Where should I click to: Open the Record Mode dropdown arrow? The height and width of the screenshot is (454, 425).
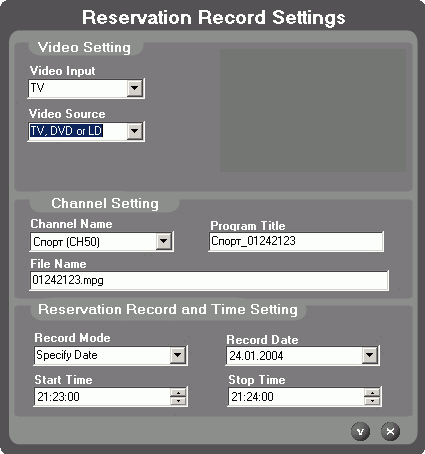178,355
